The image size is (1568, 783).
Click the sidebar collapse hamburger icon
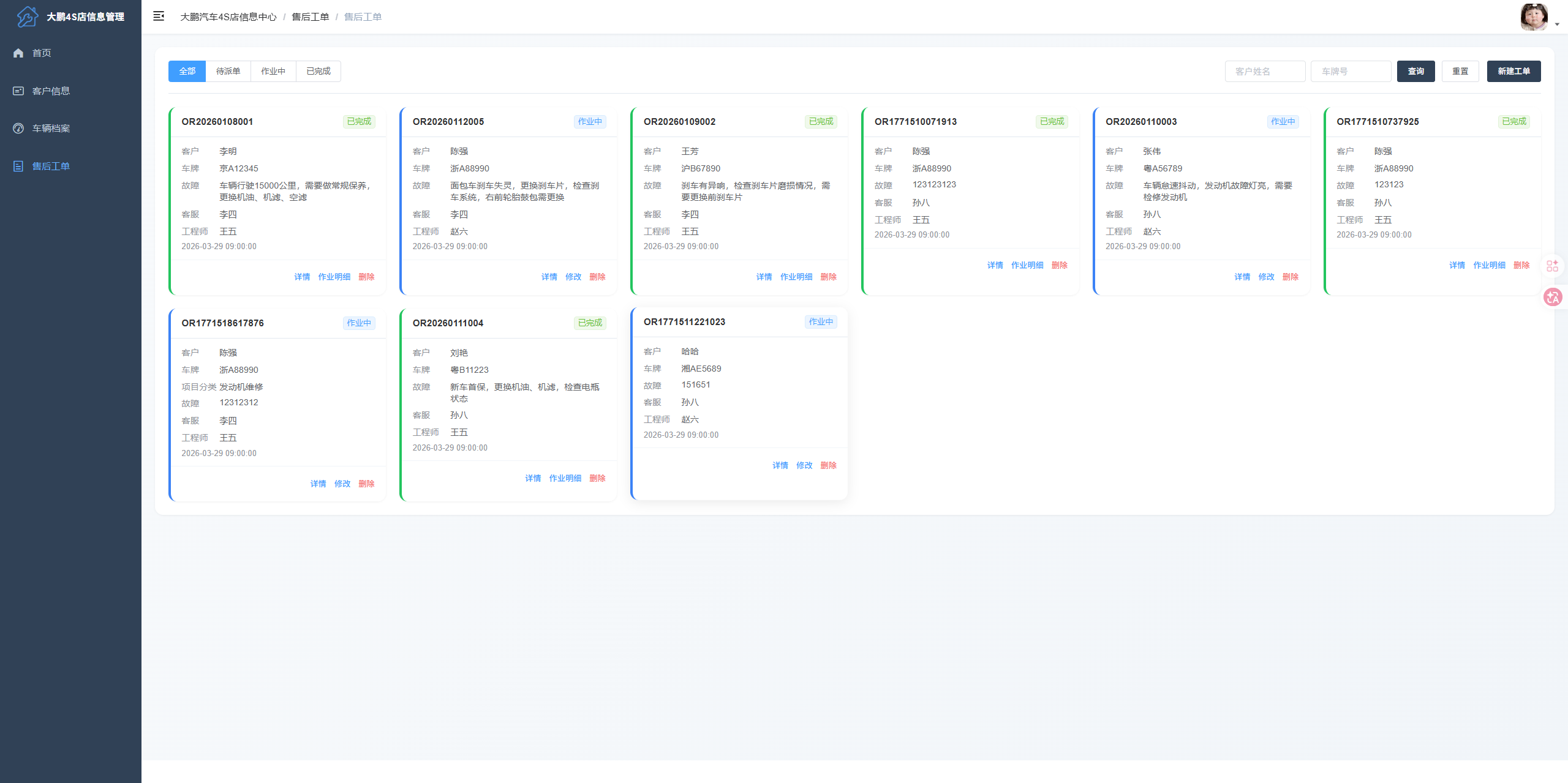159,17
